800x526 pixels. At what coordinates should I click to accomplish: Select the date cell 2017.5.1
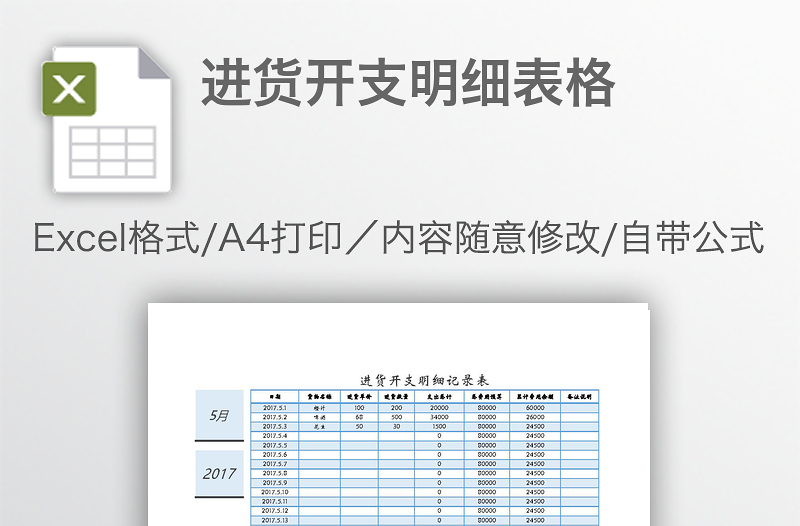[x=274, y=408]
